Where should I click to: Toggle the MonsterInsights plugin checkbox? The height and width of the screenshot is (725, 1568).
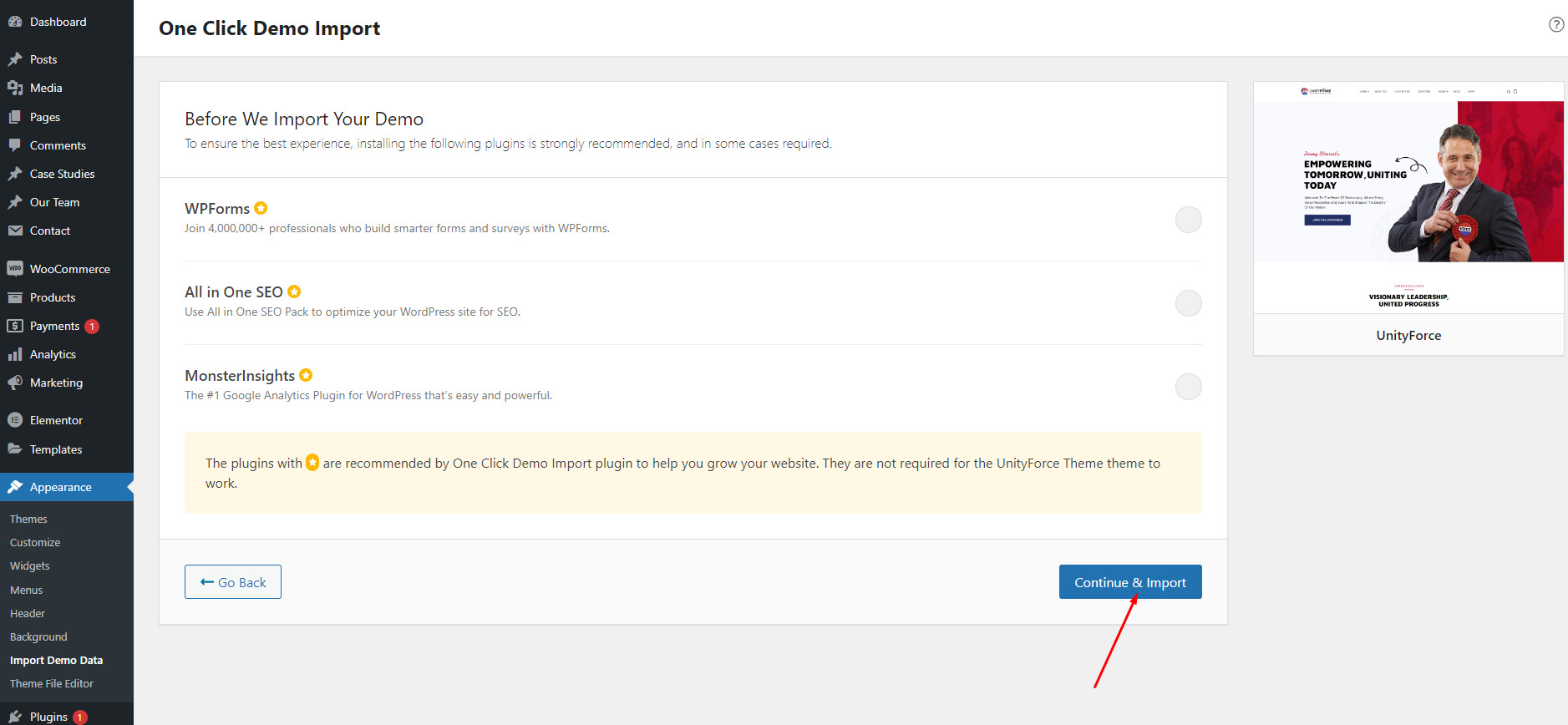1188,387
